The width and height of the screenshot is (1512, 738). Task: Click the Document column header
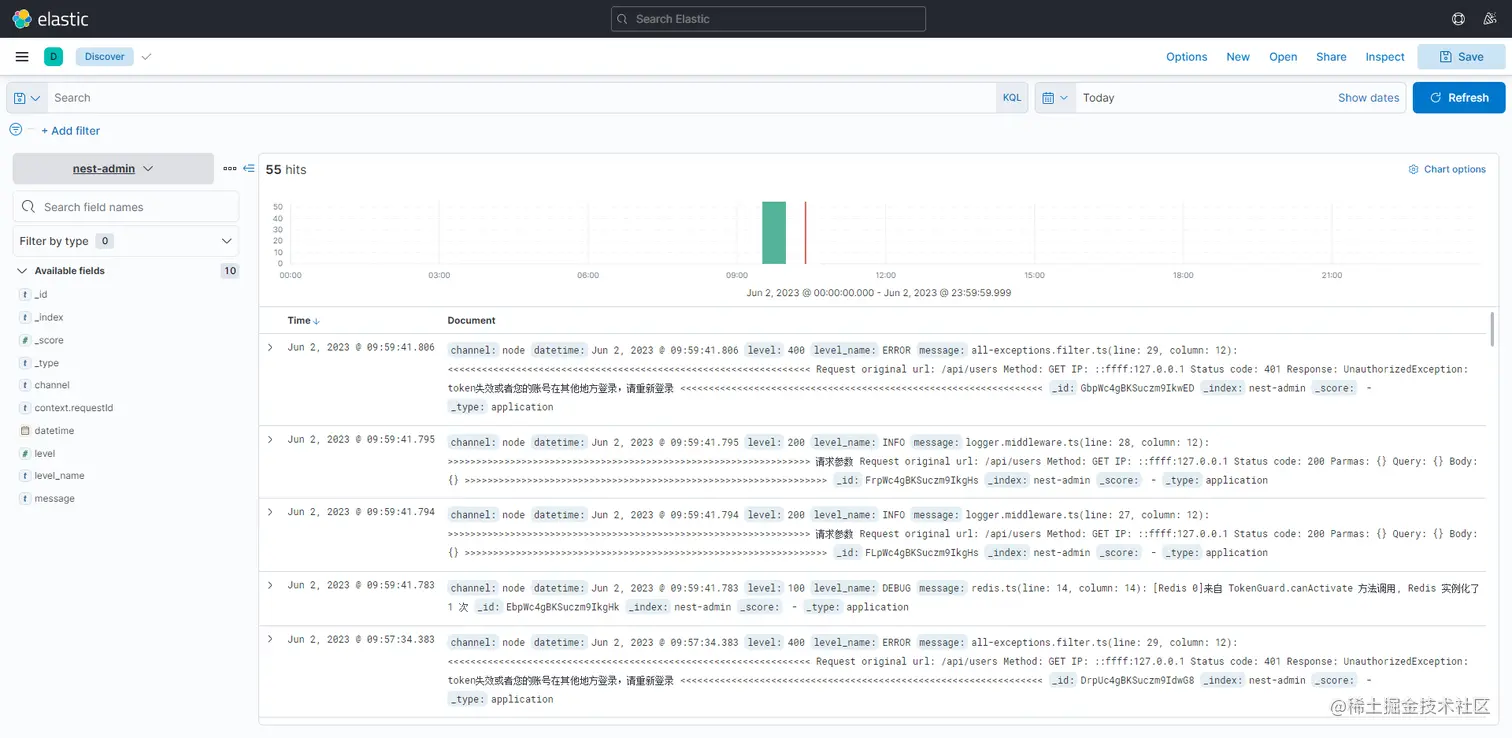click(472, 321)
